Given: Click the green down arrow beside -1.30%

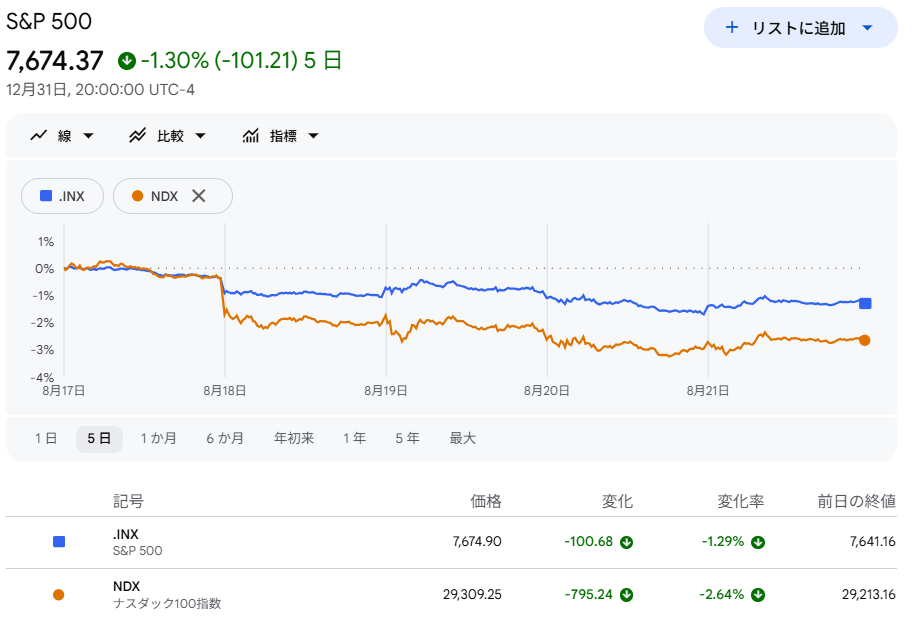Looking at the screenshot, I should [x=127, y=60].
